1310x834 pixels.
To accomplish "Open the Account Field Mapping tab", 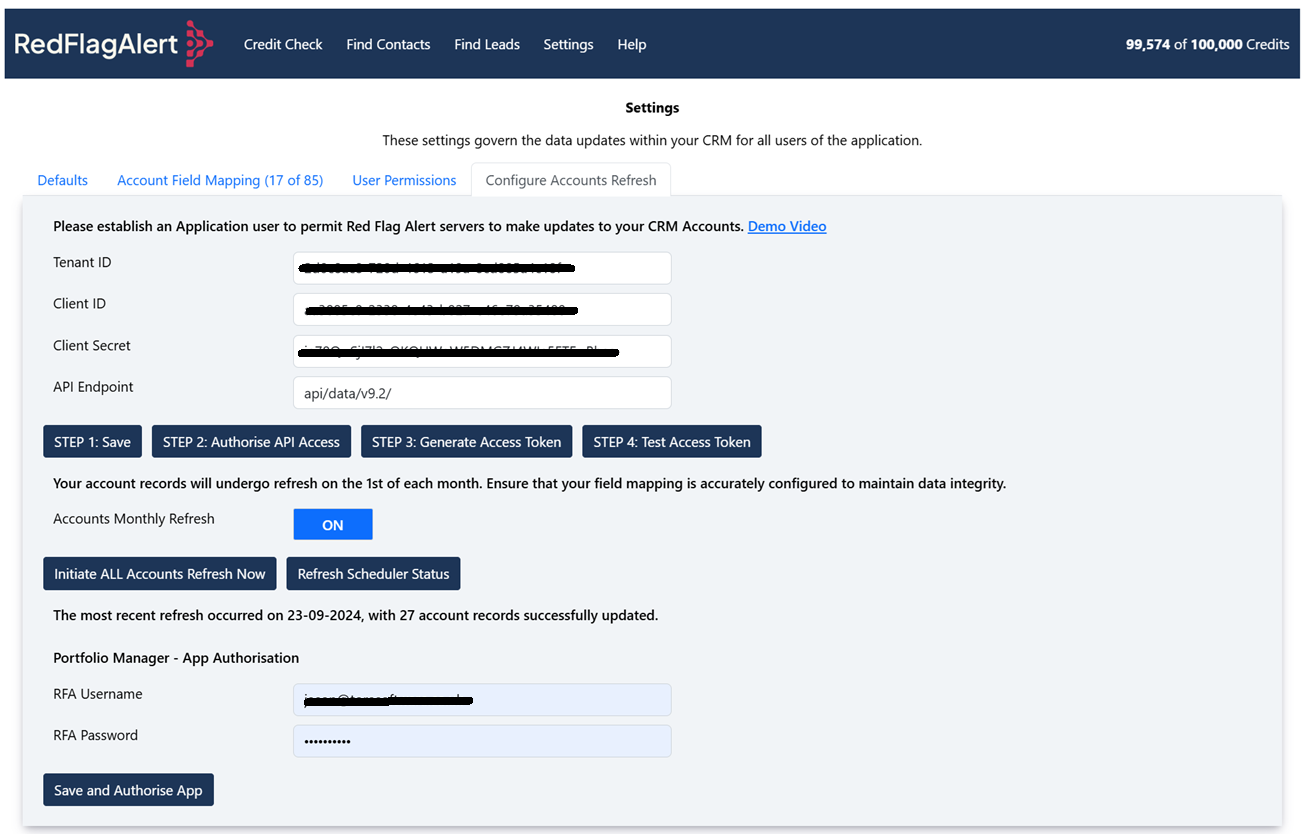I will click(220, 180).
